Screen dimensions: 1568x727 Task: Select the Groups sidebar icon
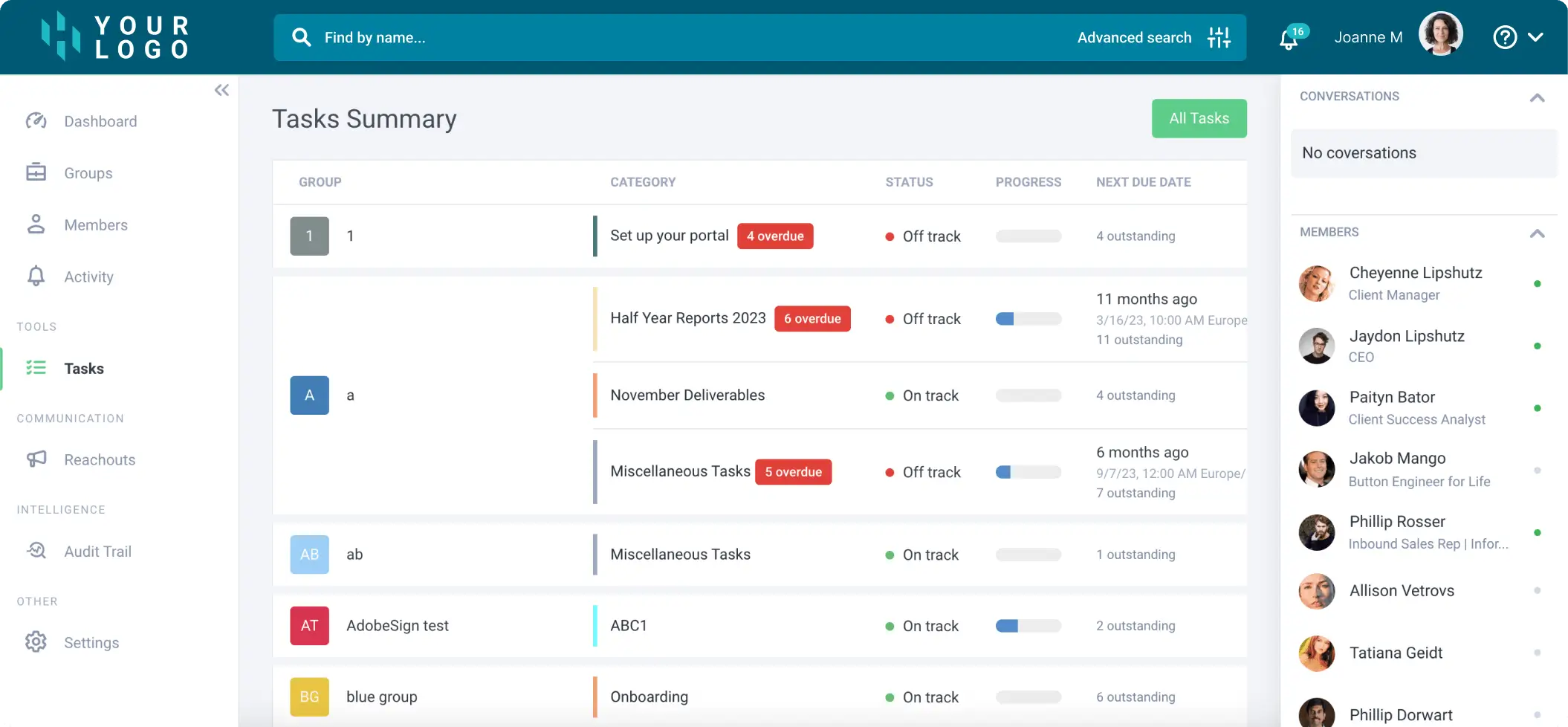tap(36, 172)
